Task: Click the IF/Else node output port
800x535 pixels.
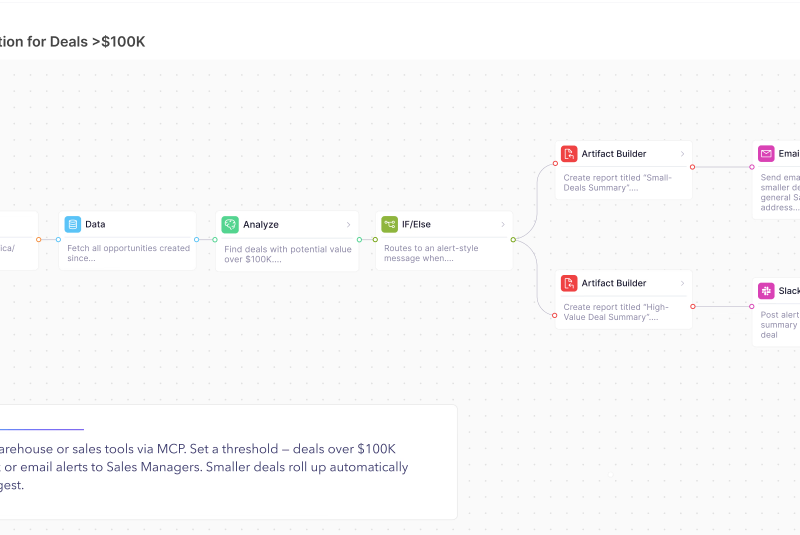Action: point(513,240)
